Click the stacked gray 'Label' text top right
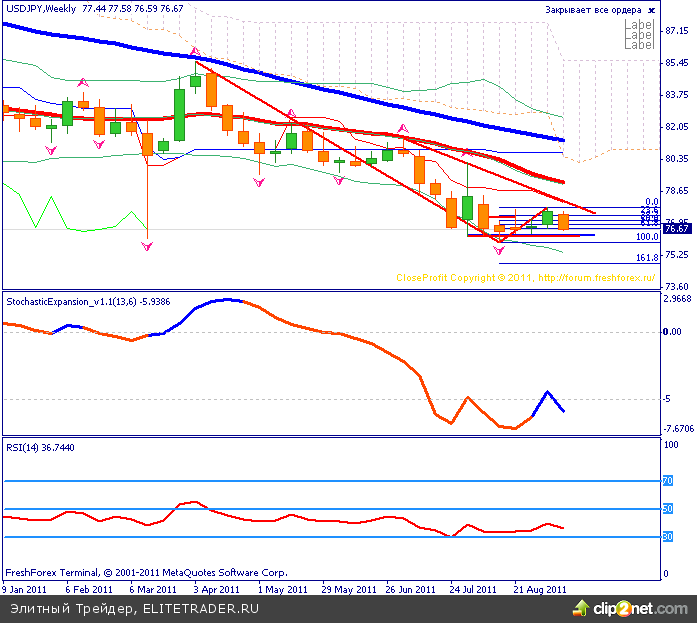Viewport: 697px width, 623px height. (638, 35)
